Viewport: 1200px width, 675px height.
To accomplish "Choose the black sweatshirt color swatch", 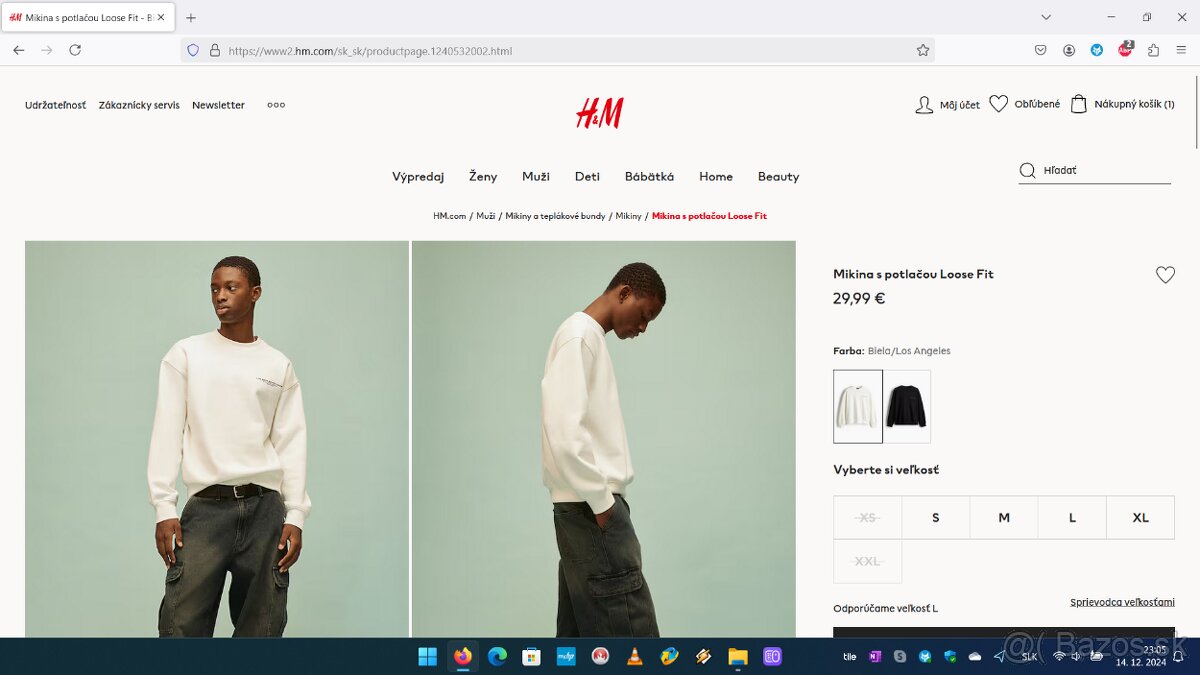I will click(x=907, y=407).
